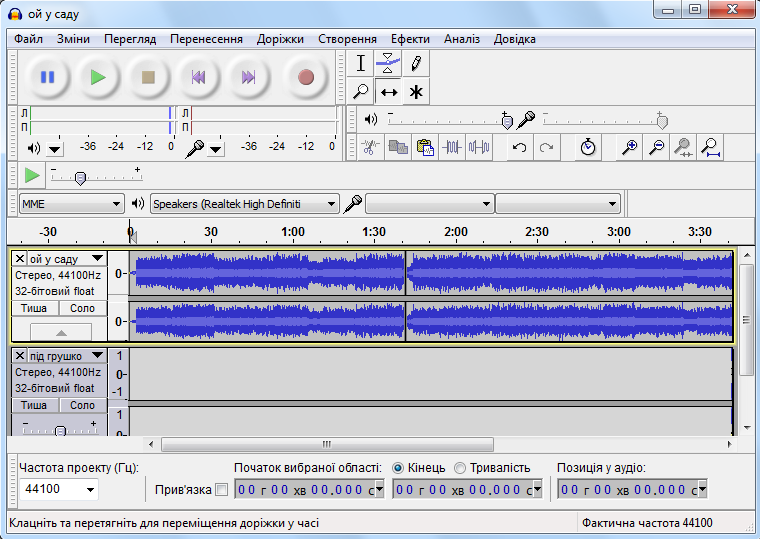
Task: Close the 'ой у саду' track
Action: 19,259
